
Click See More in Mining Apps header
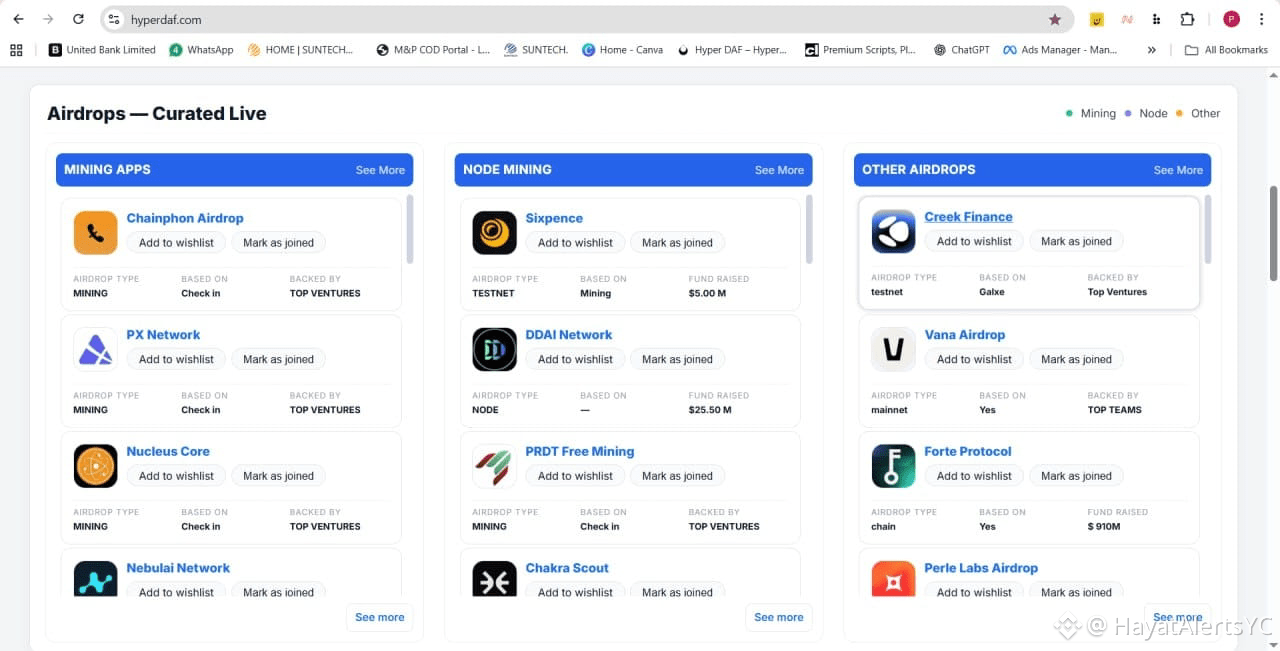click(x=380, y=170)
